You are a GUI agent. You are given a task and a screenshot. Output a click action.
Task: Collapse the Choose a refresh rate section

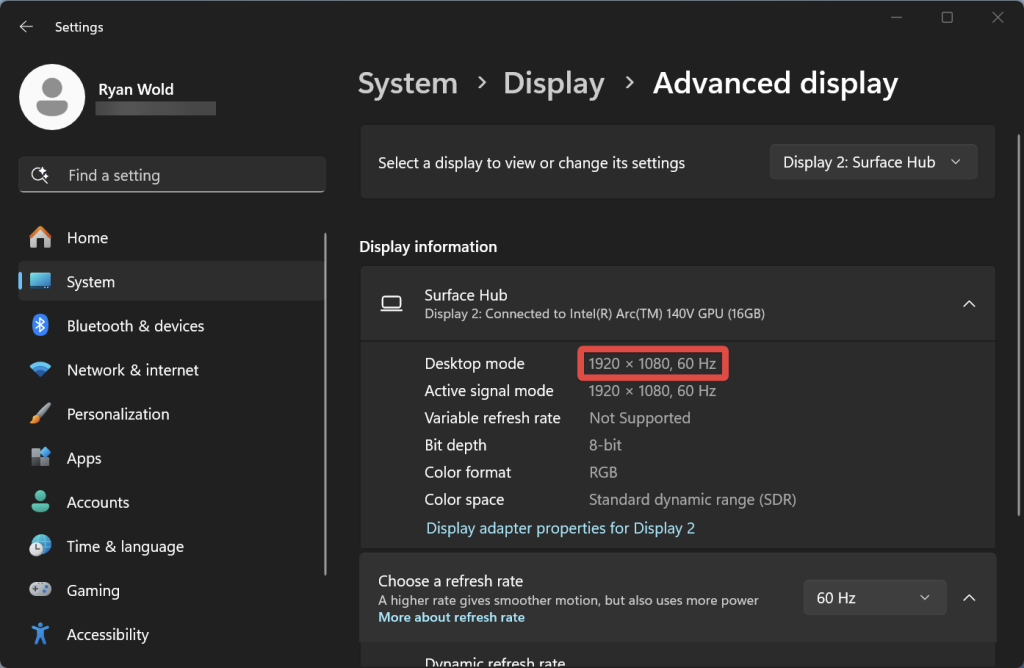point(969,597)
